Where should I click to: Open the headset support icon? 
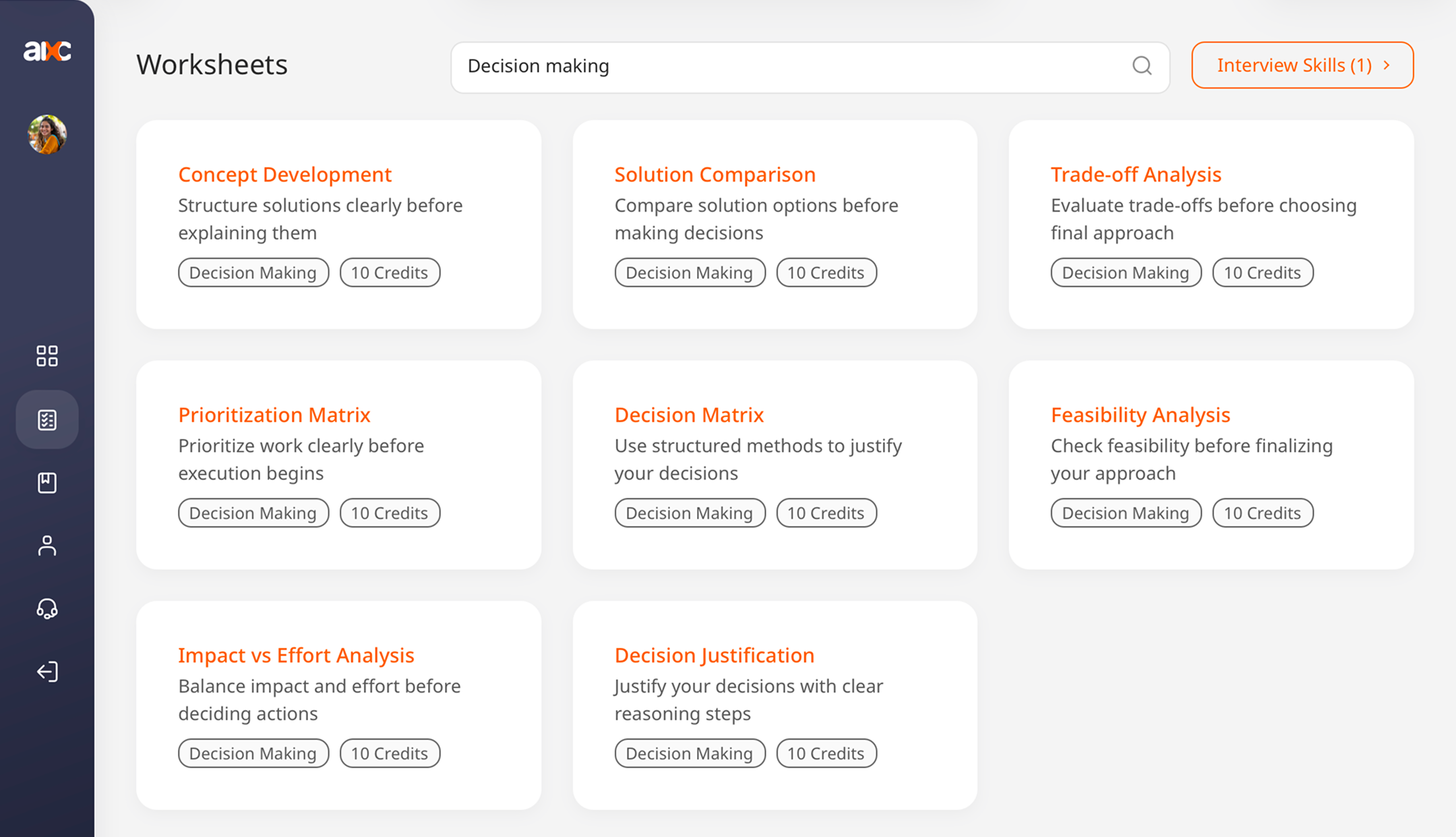47,608
